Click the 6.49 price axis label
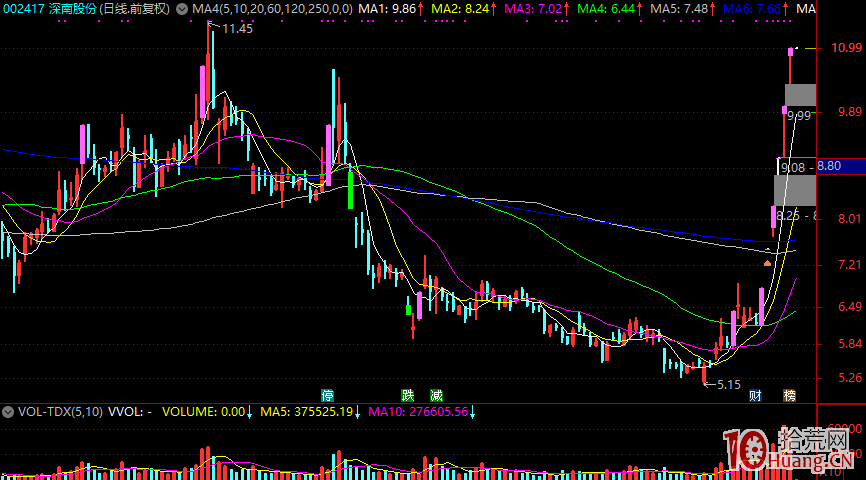This screenshot has width=866, height=480. (850, 307)
